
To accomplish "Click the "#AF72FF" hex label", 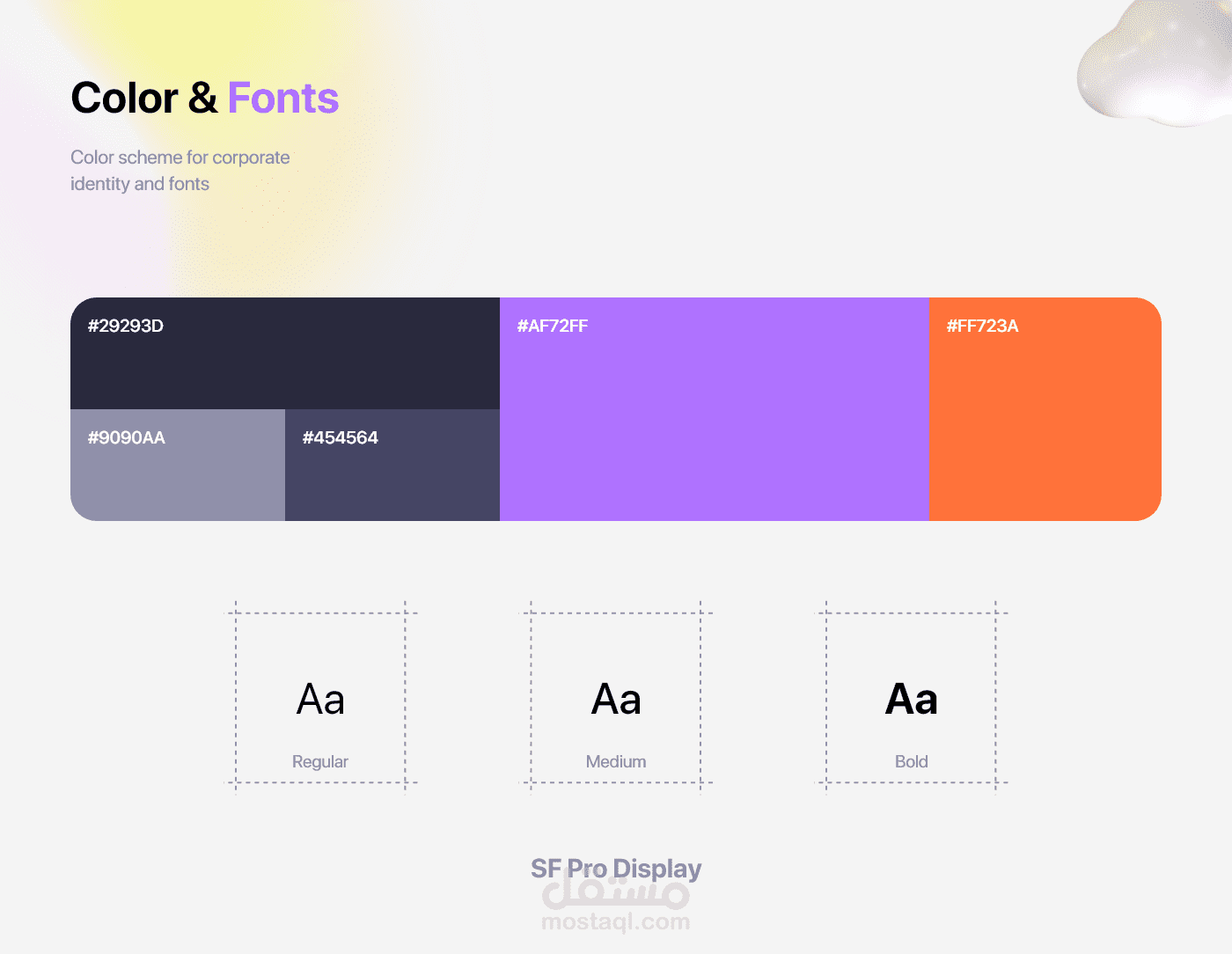I will 553,326.
